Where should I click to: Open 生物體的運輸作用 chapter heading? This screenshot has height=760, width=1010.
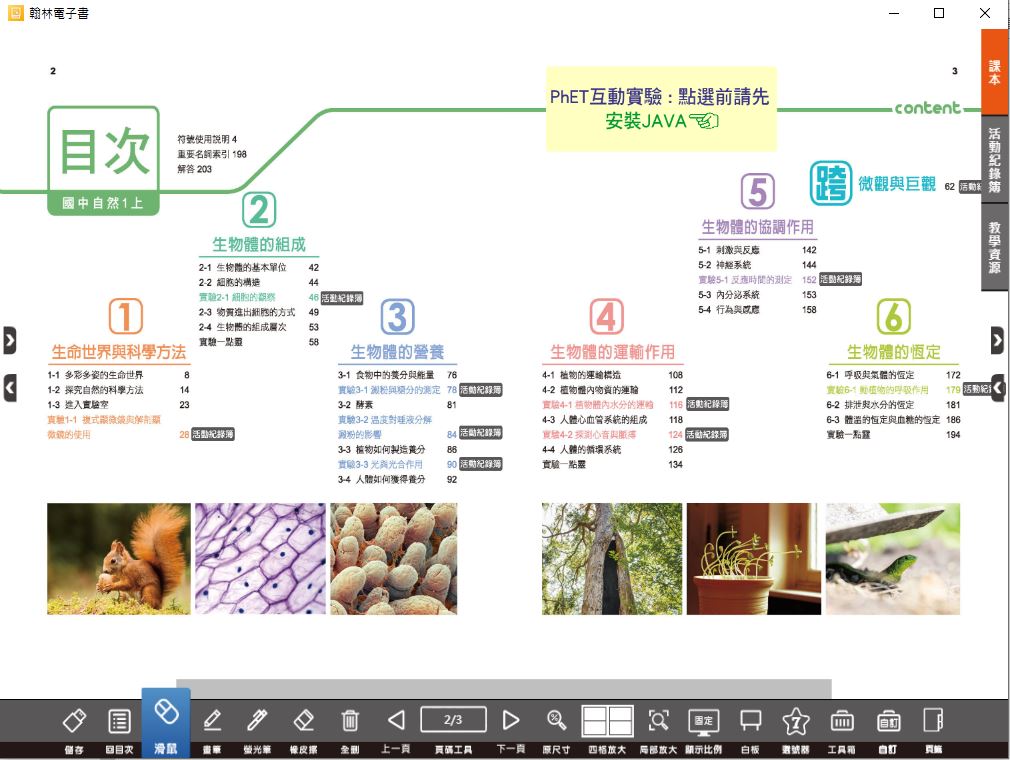pyautogui.click(x=613, y=352)
